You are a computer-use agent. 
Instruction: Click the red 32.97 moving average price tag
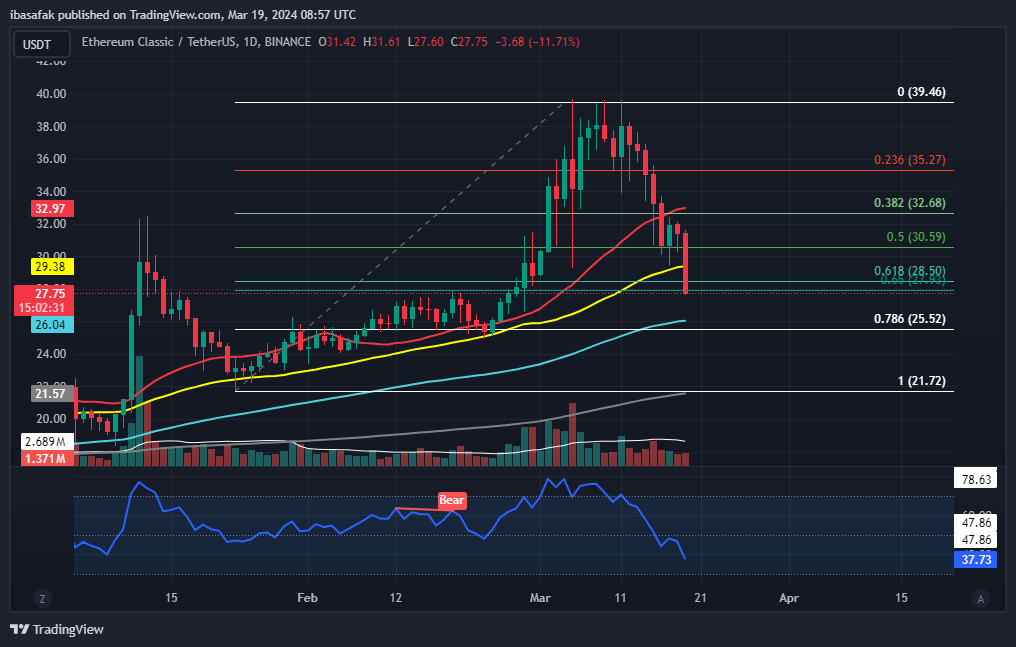(x=52, y=209)
